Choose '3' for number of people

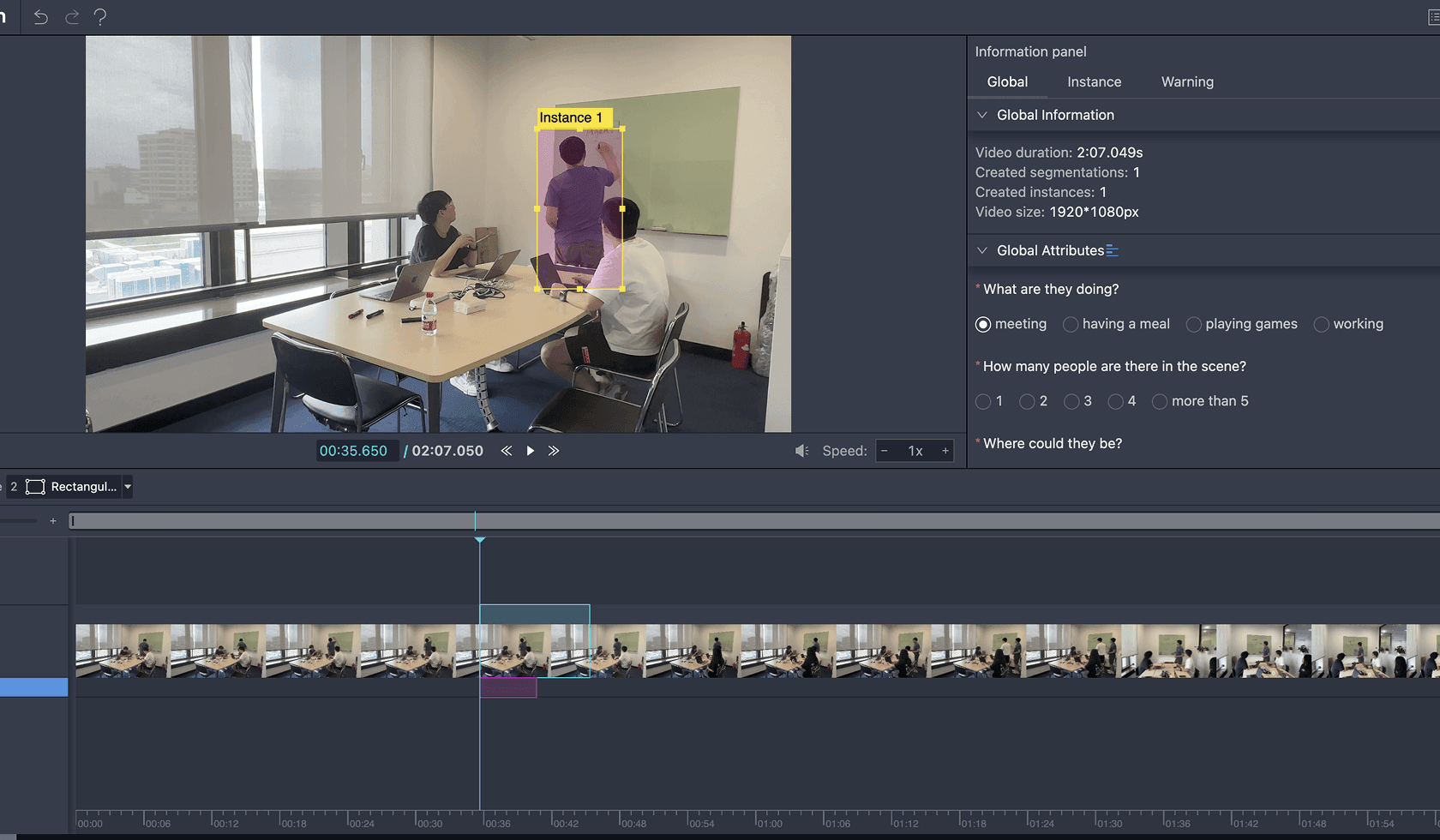tap(1071, 401)
